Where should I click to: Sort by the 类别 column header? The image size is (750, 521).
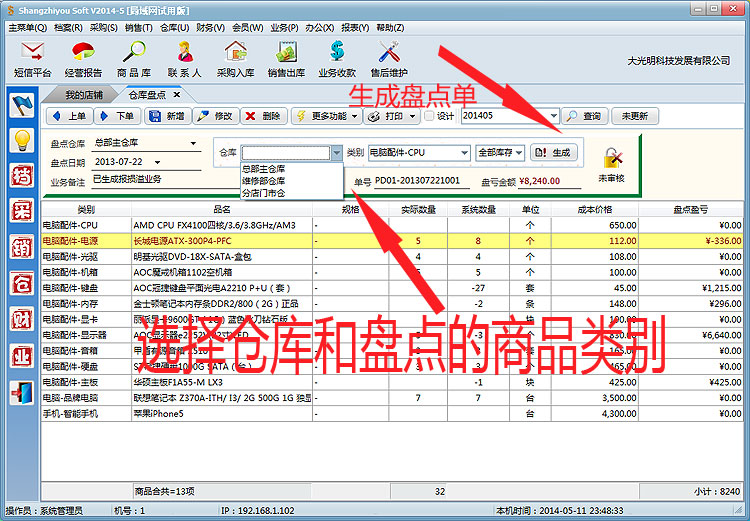[86, 210]
